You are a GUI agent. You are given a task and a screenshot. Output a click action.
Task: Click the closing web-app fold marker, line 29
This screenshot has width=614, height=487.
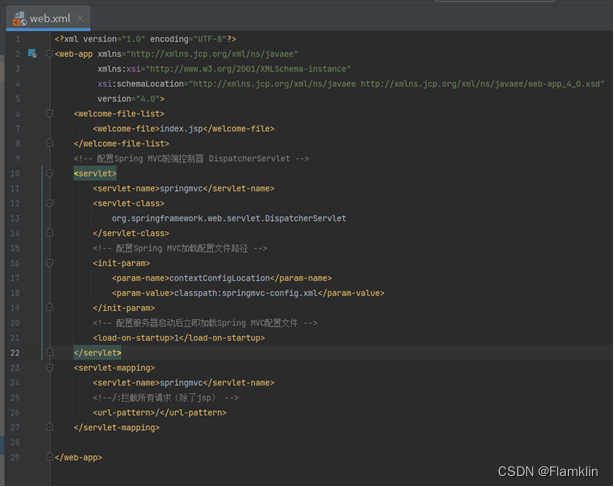(x=49, y=457)
